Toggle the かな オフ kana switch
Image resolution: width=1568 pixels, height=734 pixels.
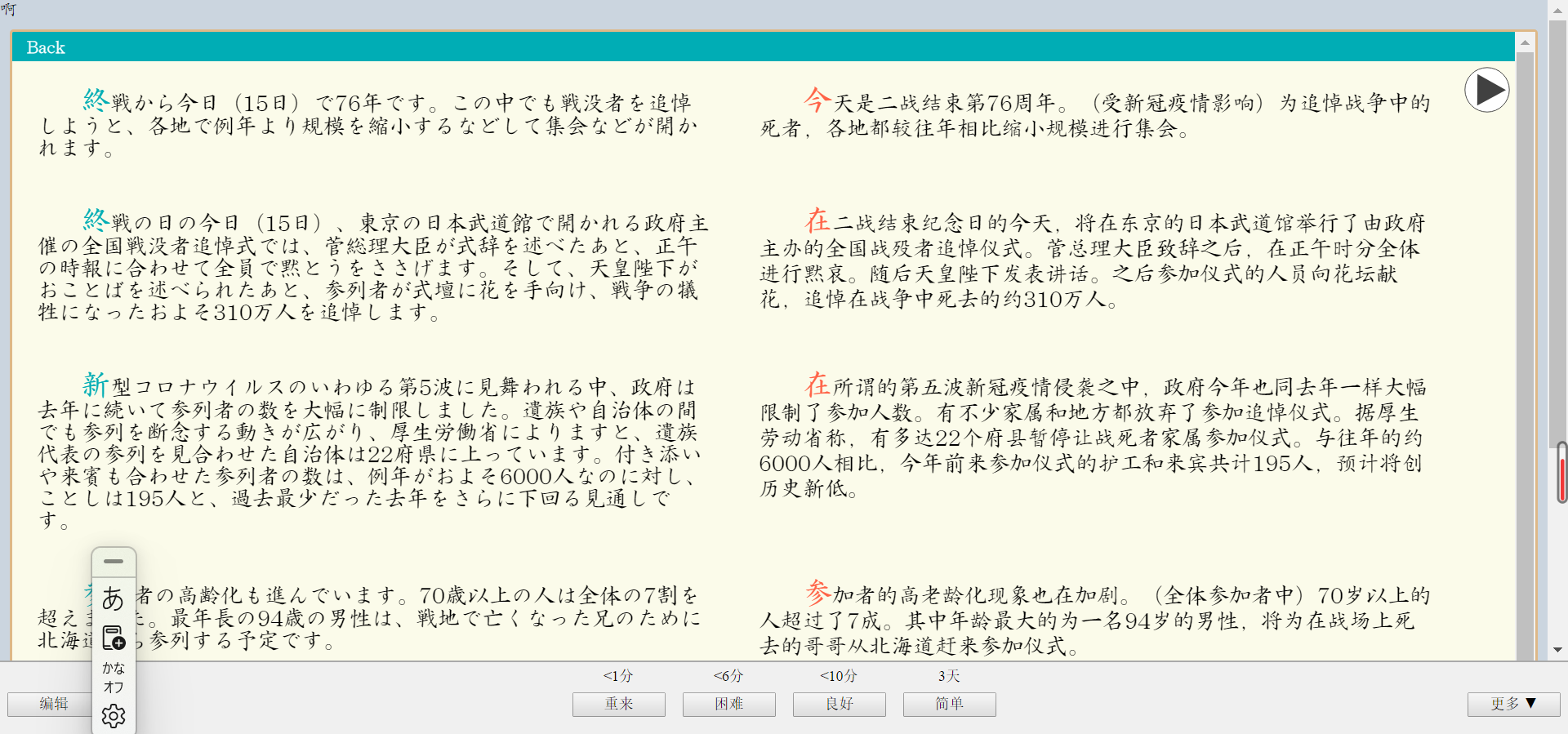pos(114,677)
